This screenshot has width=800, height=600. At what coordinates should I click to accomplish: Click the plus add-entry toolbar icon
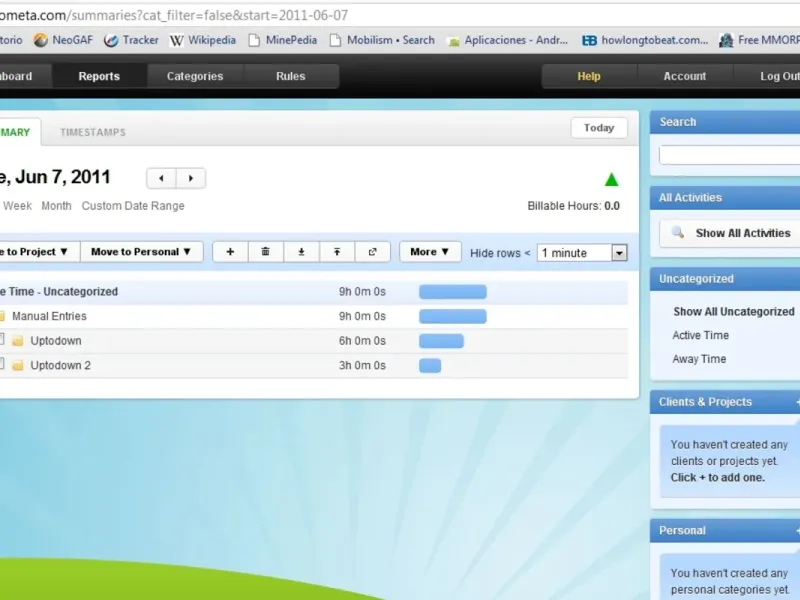(230, 252)
